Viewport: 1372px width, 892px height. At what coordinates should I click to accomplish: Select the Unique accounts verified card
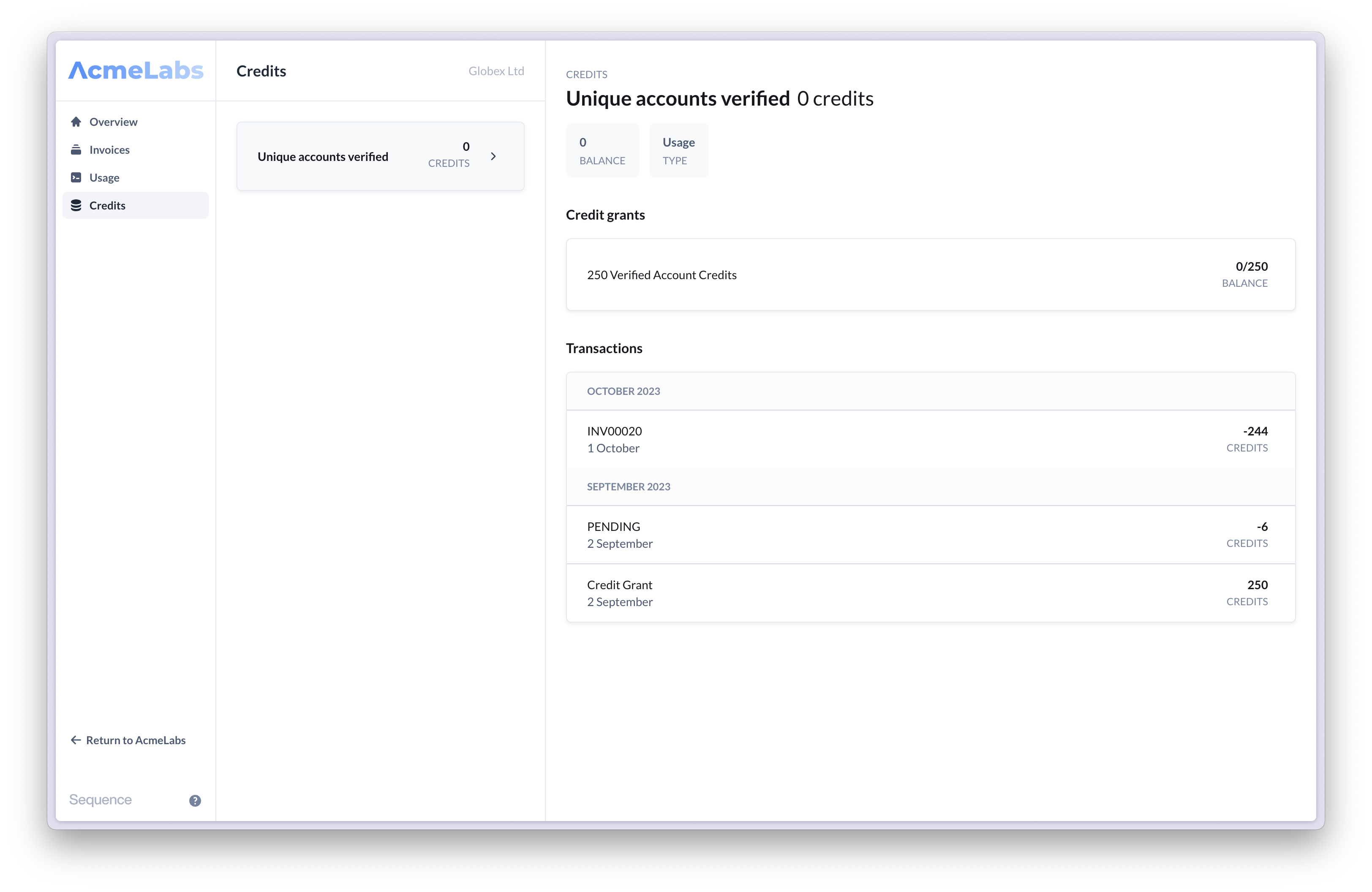click(x=381, y=156)
